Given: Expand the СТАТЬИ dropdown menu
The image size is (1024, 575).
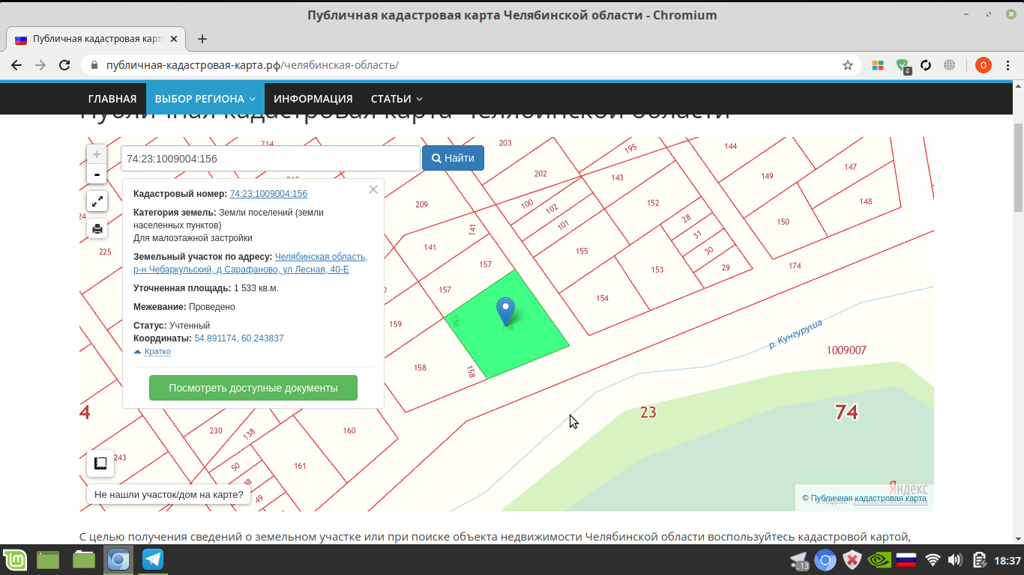Looking at the screenshot, I should point(396,99).
